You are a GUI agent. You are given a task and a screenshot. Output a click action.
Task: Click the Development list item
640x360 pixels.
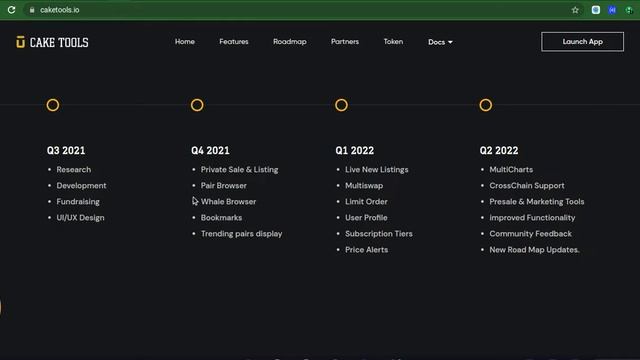tap(81, 186)
